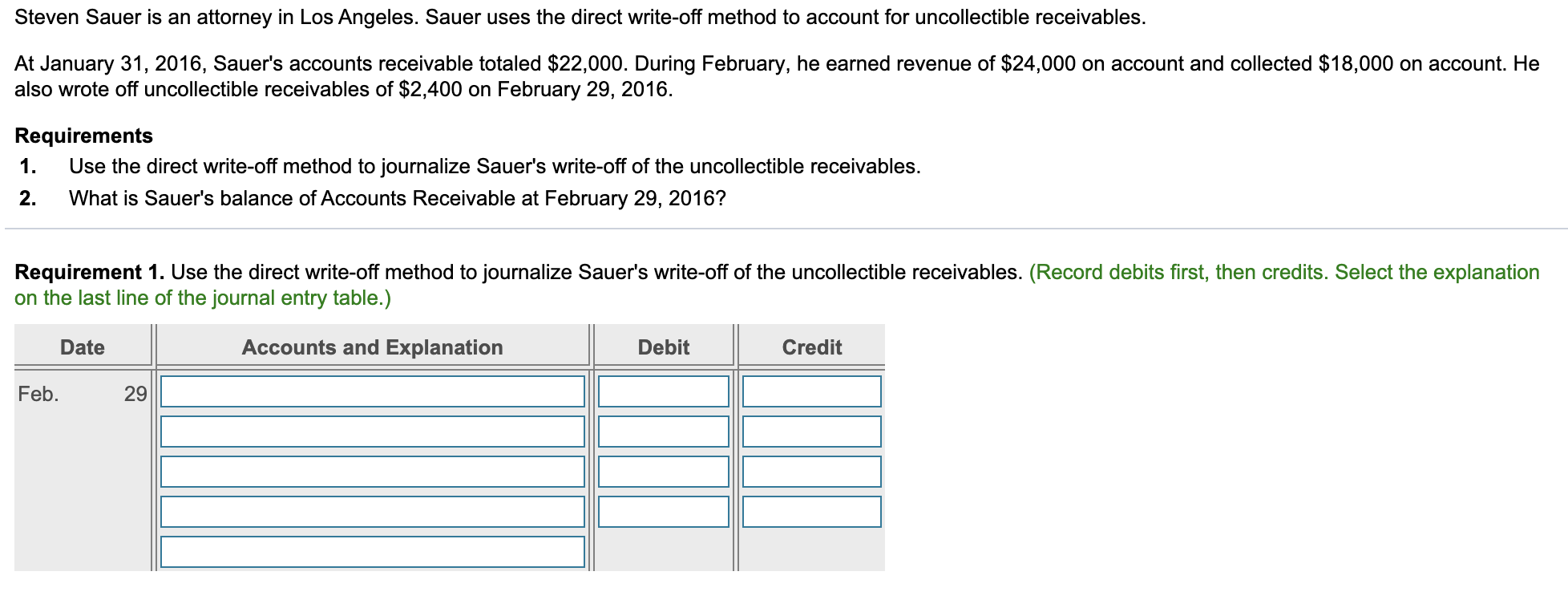Click the Accounts and Explanation column header
Viewport: 1568px width, 608px height.
coord(373,347)
